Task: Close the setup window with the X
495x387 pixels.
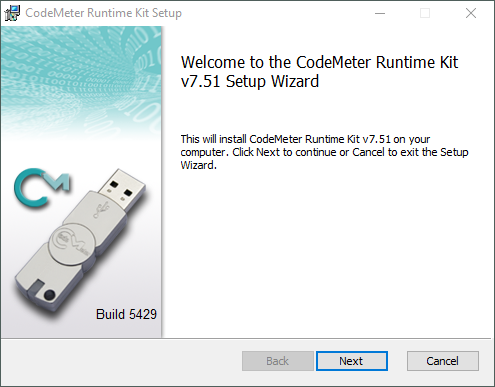Action: (x=471, y=13)
